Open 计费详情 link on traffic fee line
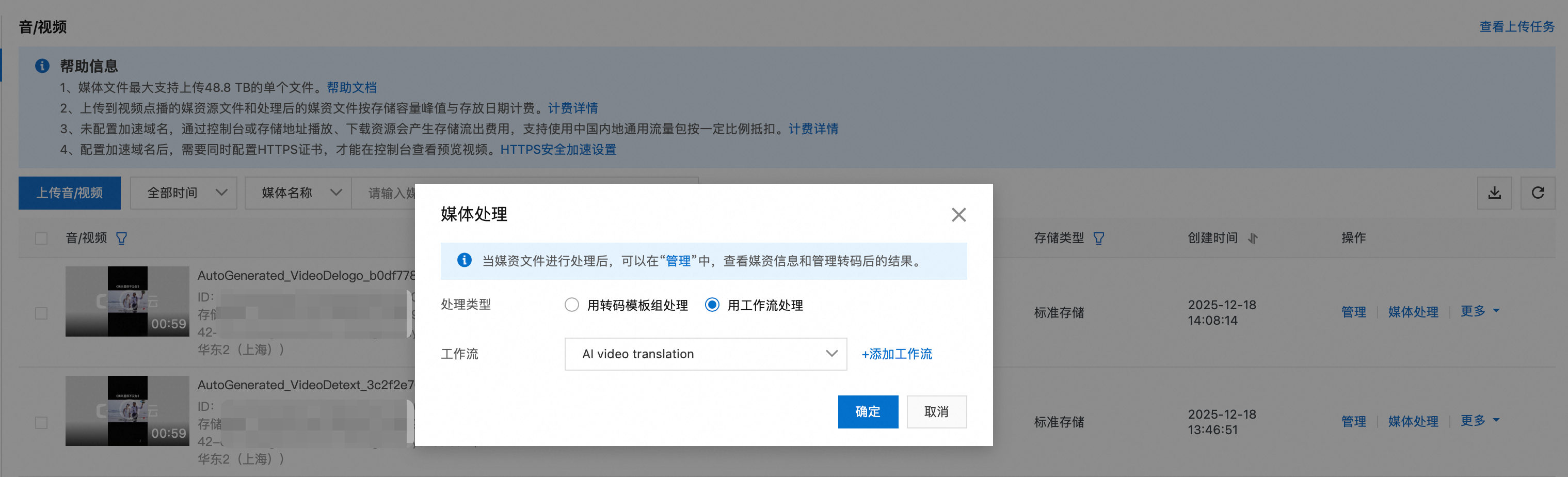This screenshot has width=1568, height=477. pyautogui.click(x=813, y=129)
